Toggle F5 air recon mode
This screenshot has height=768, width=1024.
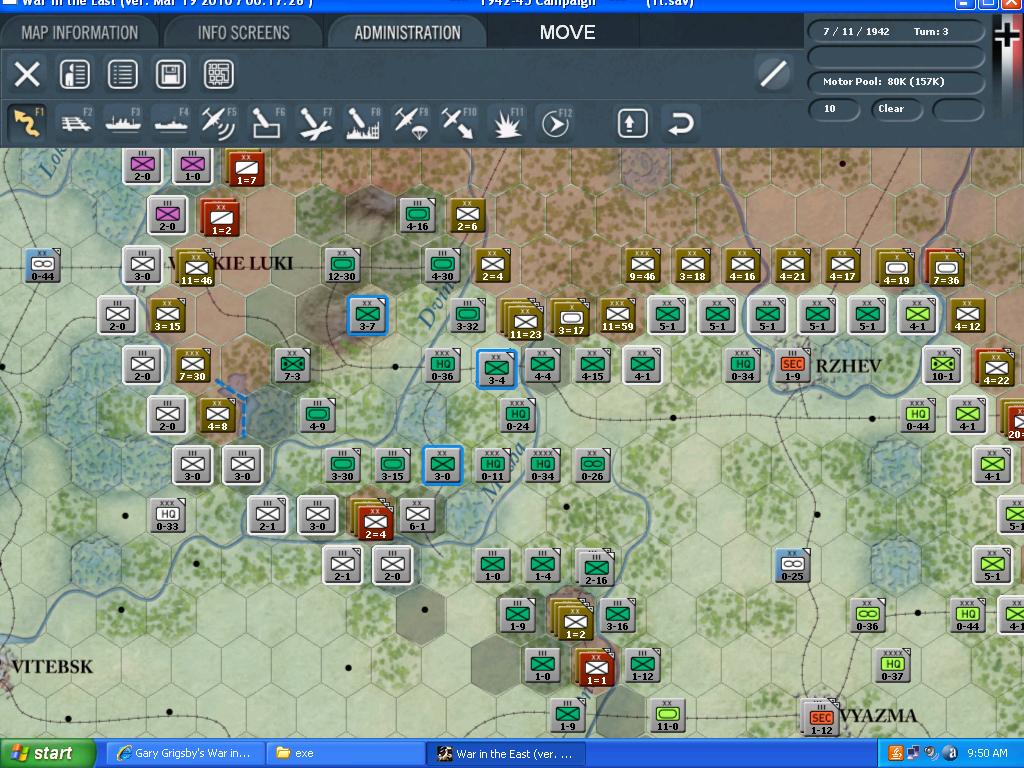(x=219, y=123)
